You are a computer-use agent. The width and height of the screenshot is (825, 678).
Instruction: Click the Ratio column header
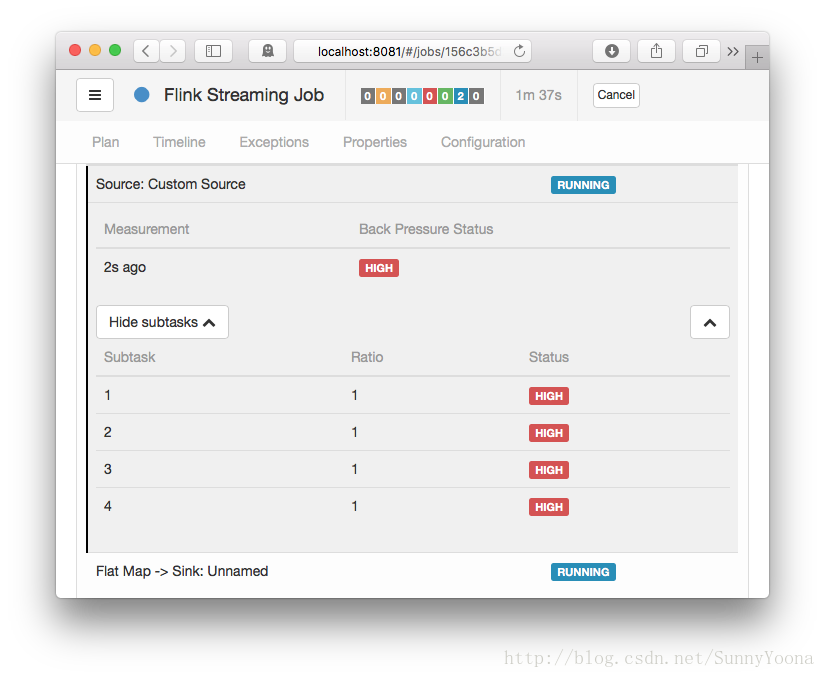(x=367, y=357)
